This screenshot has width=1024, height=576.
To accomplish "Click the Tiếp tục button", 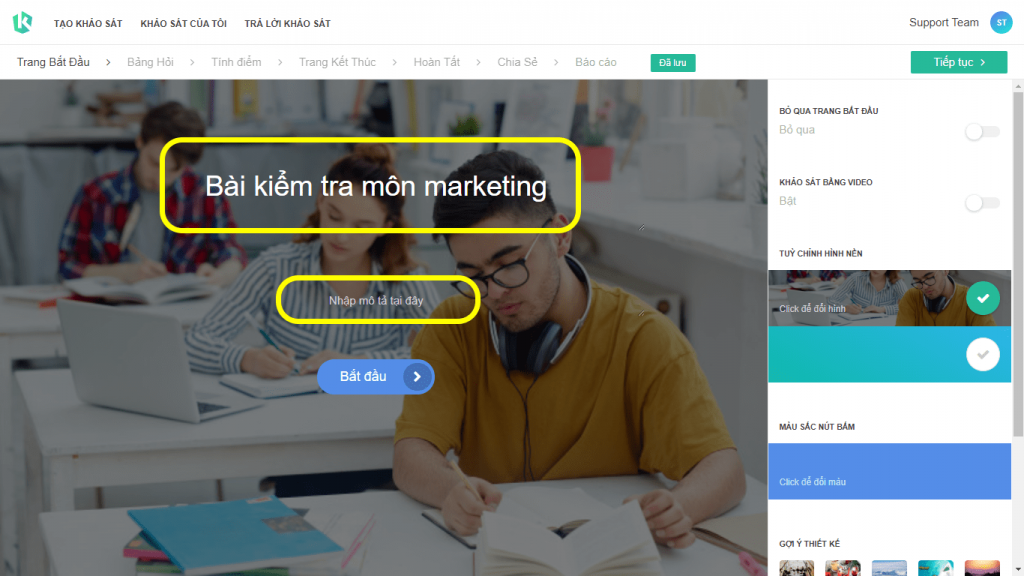I will click(x=958, y=62).
